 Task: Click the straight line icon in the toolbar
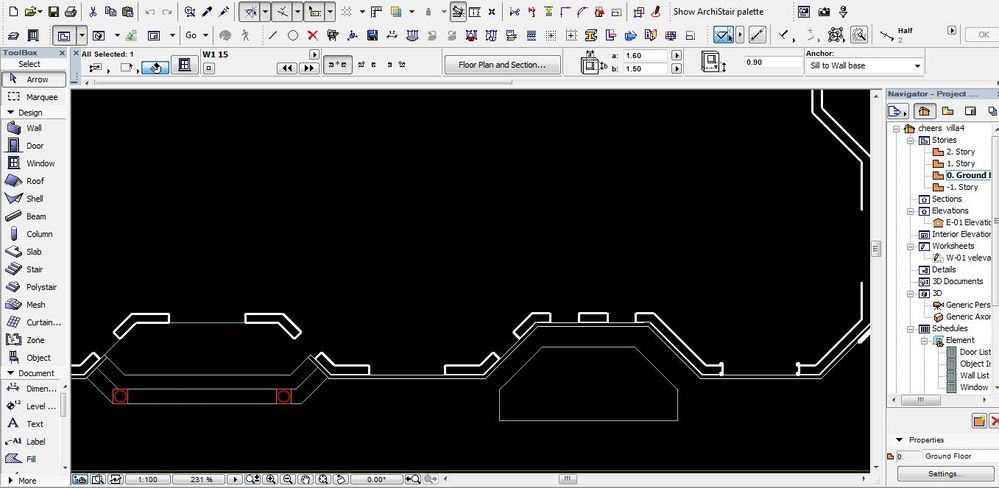point(273,35)
